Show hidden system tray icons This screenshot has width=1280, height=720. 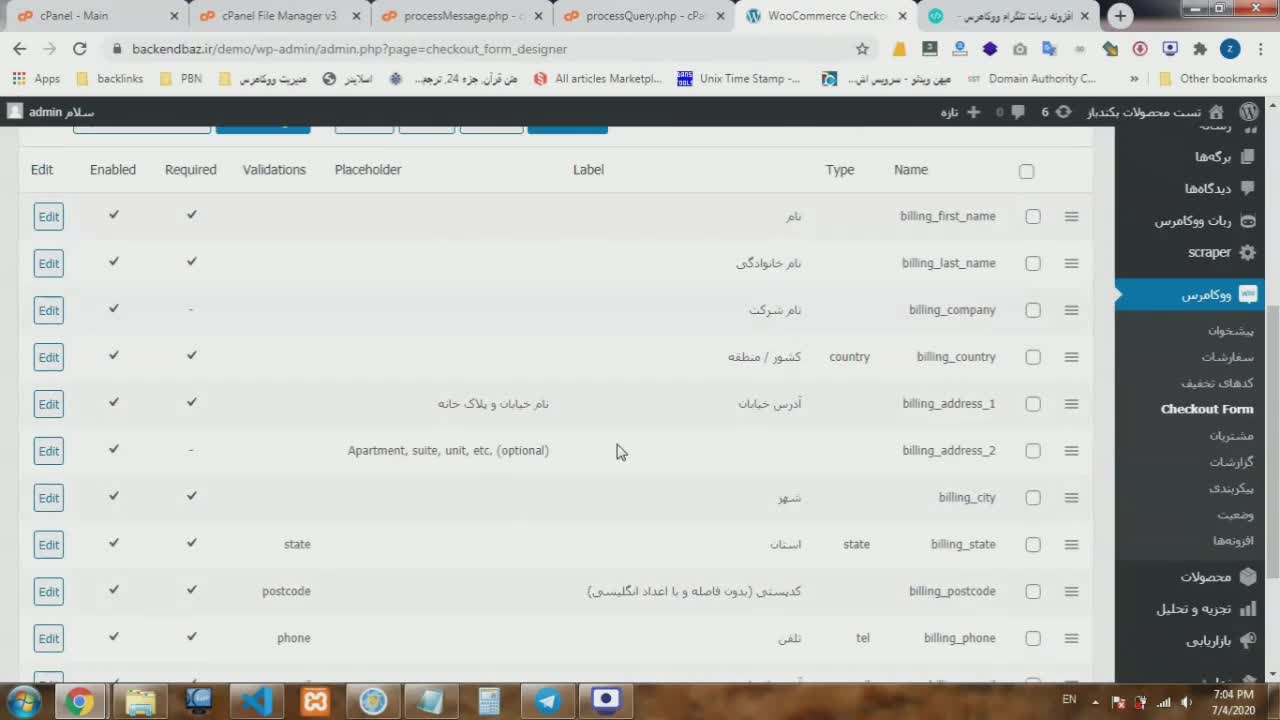coord(1095,701)
